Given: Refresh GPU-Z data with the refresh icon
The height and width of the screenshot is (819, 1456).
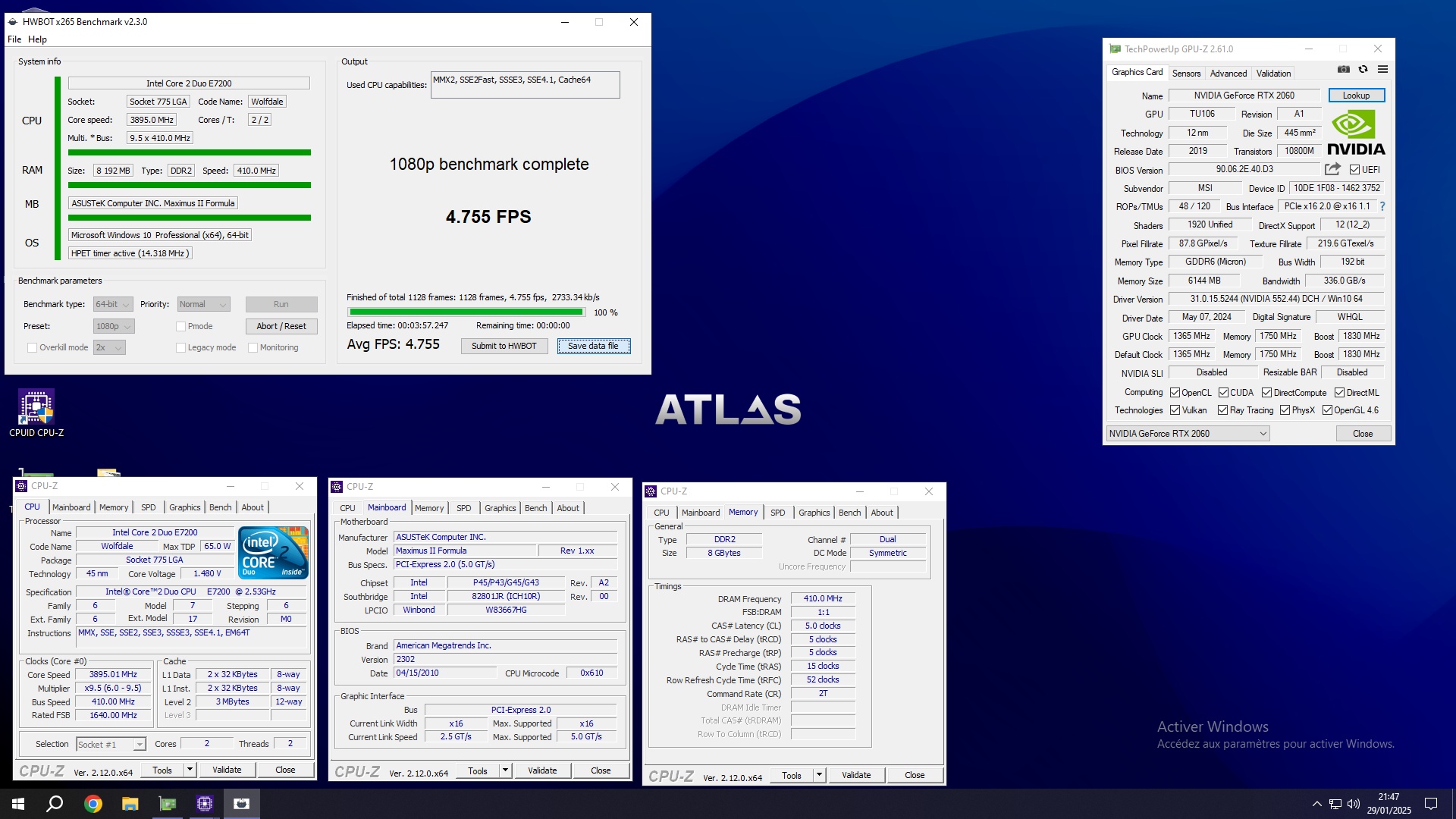Looking at the screenshot, I should [x=1363, y=69].
